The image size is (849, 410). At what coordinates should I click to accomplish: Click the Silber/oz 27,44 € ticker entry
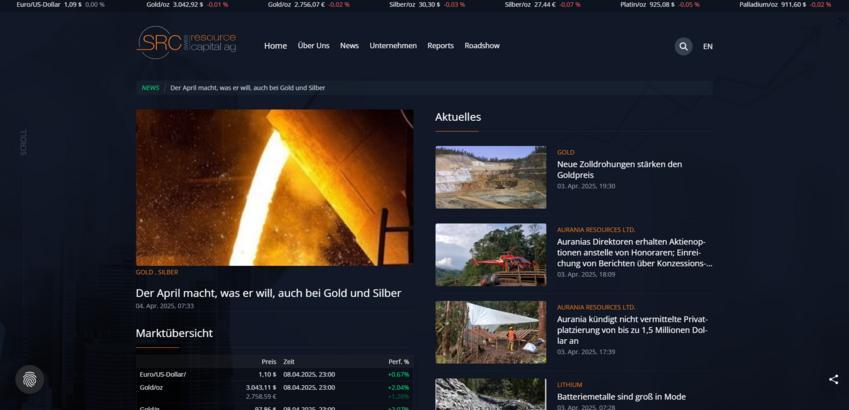coord(543,4)
